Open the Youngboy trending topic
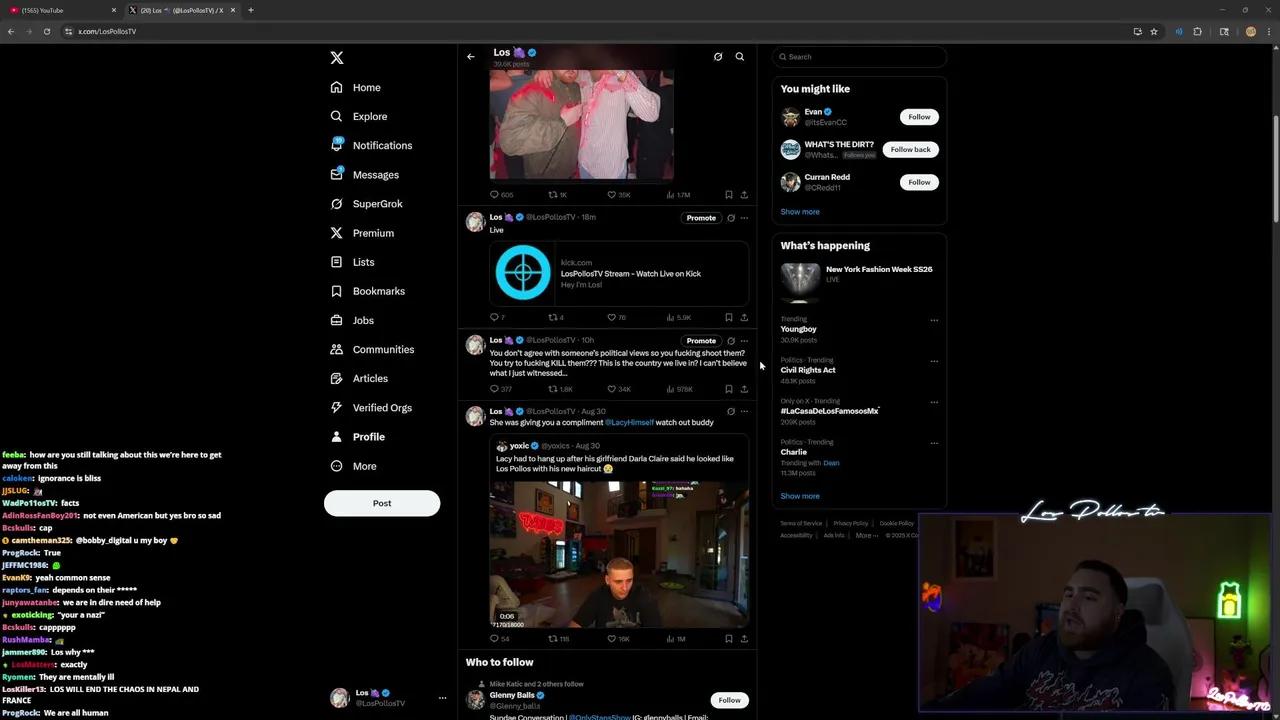The height and width of the screenshot is (720, 1280). (798, 329)
